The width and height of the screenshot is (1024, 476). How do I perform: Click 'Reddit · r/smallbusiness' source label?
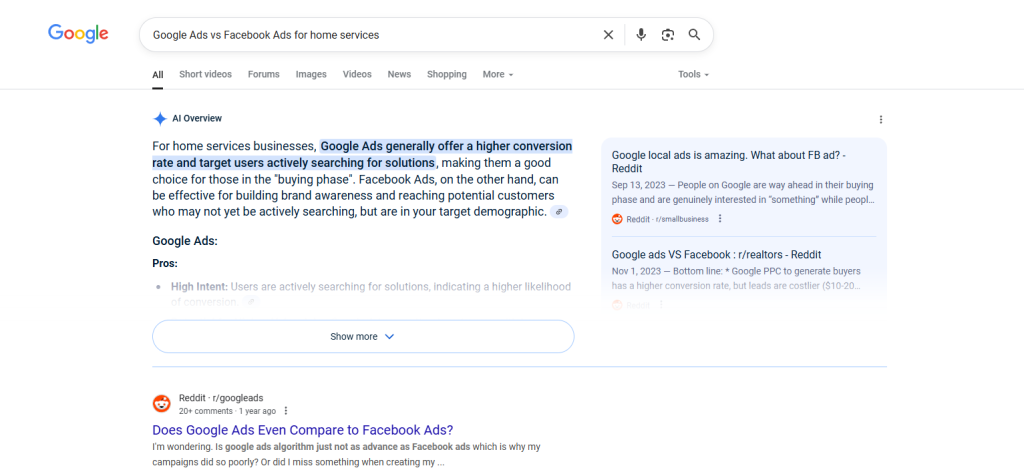pos(667,219)
